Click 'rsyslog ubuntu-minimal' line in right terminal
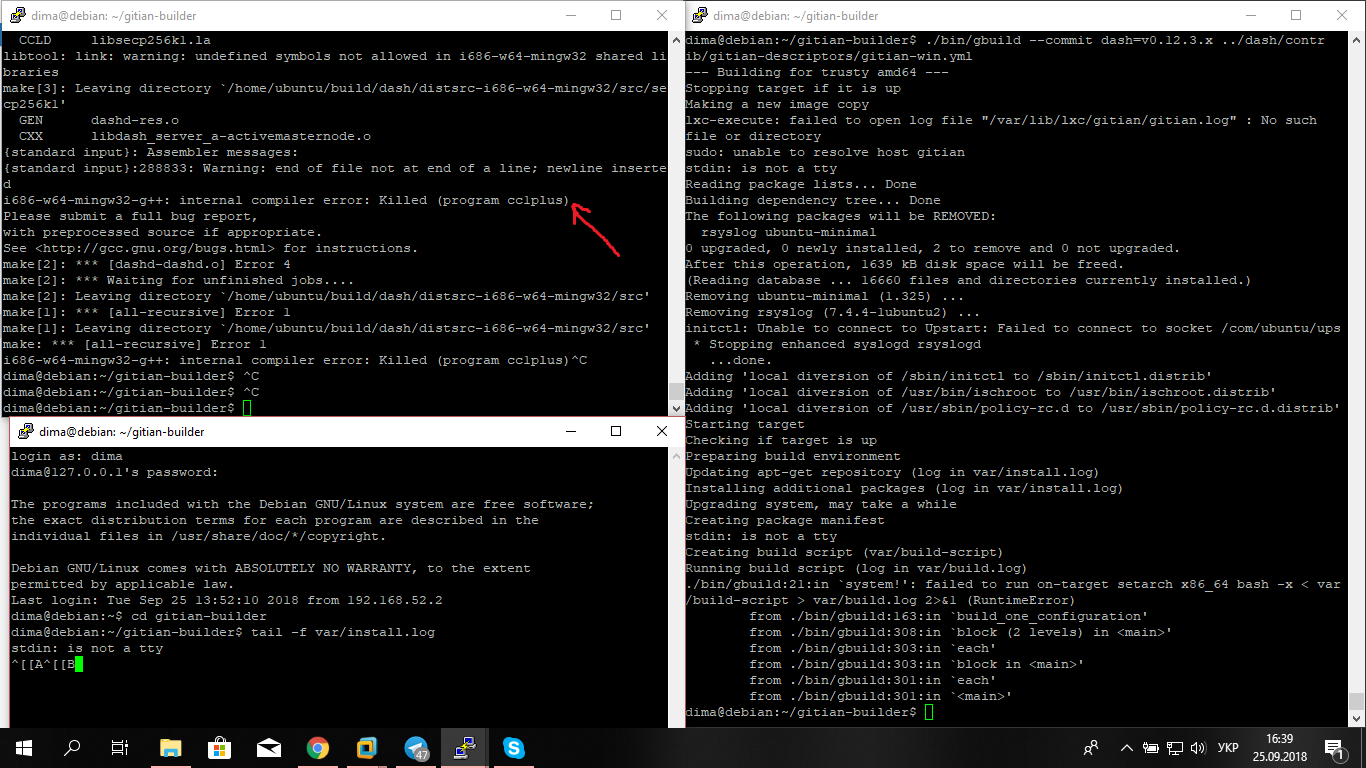The width and height of the screenshot is (1366, 768). (x=789, y=232)
